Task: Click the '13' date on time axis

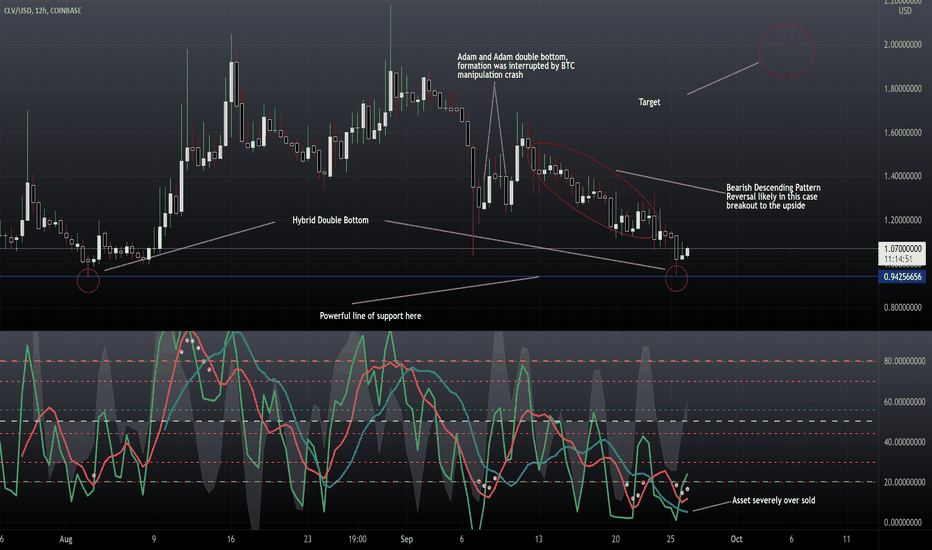Action: click(x=538, y=539)
